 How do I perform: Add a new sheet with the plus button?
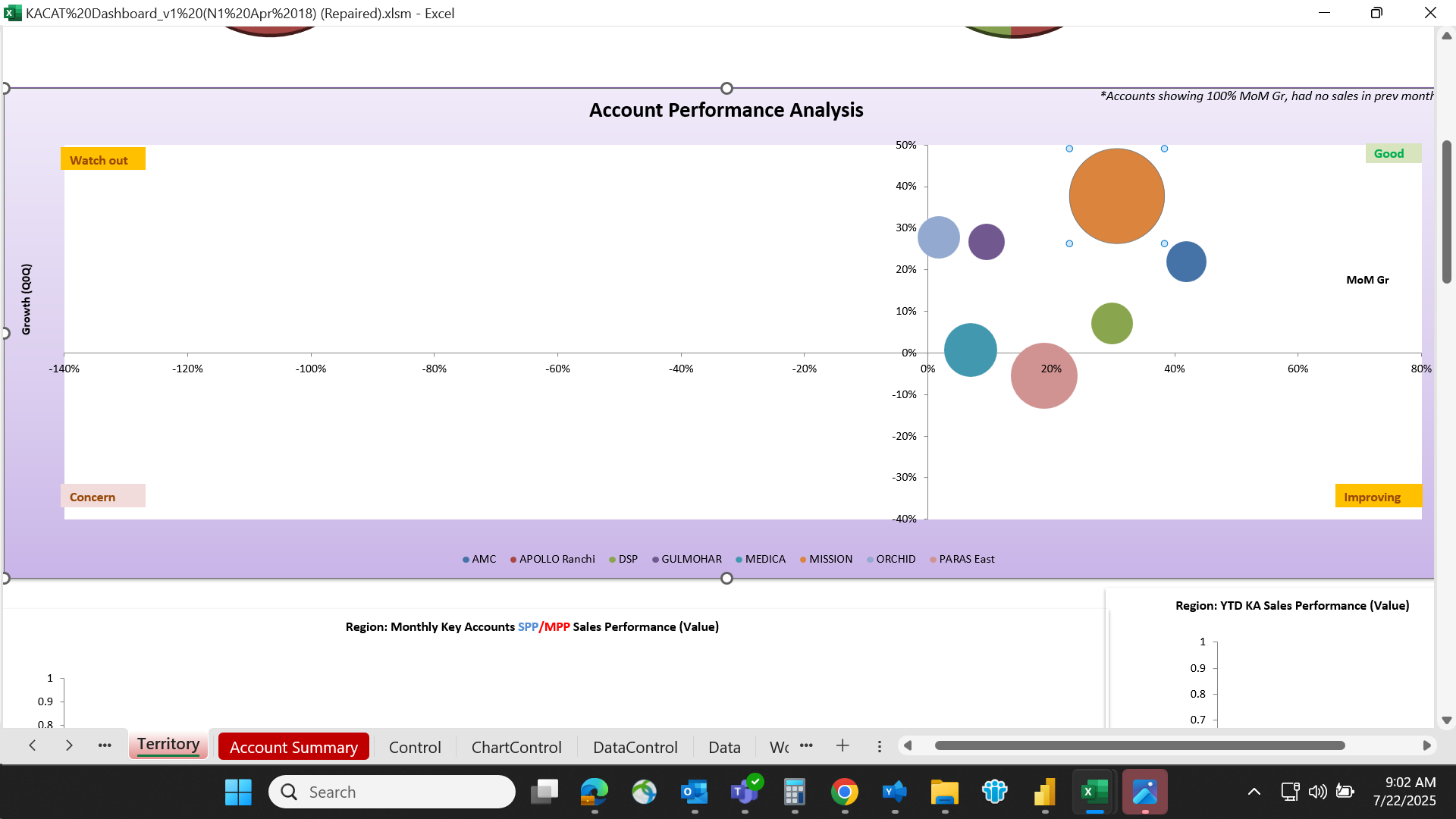843,746
